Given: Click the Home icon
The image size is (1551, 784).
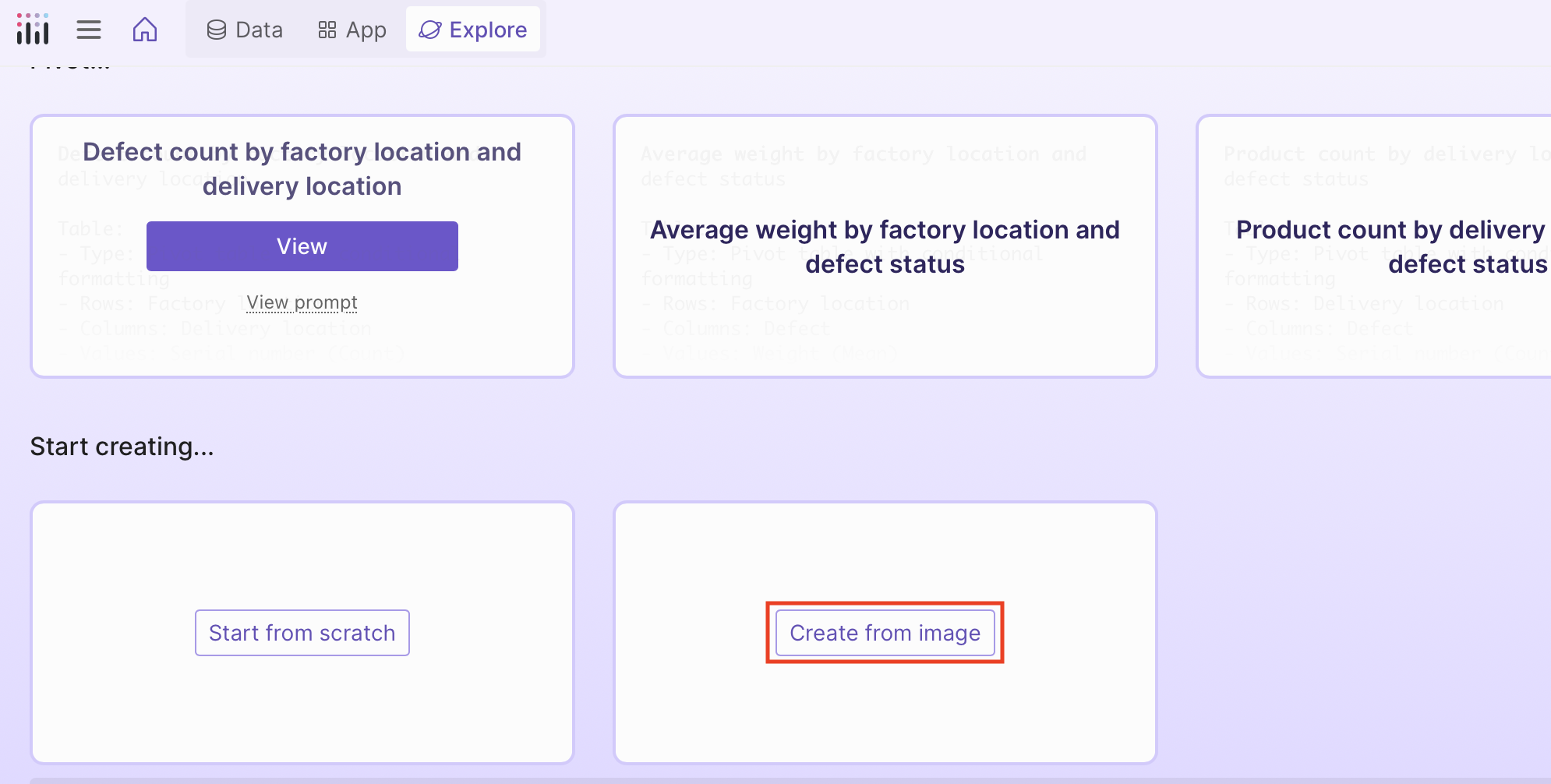Looking at the screenshot, I should (x=145, y=29).
